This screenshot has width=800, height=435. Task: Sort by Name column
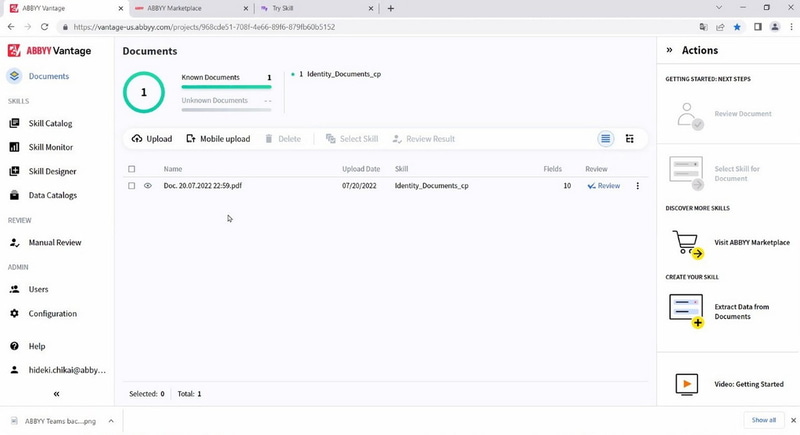point(173,169)
